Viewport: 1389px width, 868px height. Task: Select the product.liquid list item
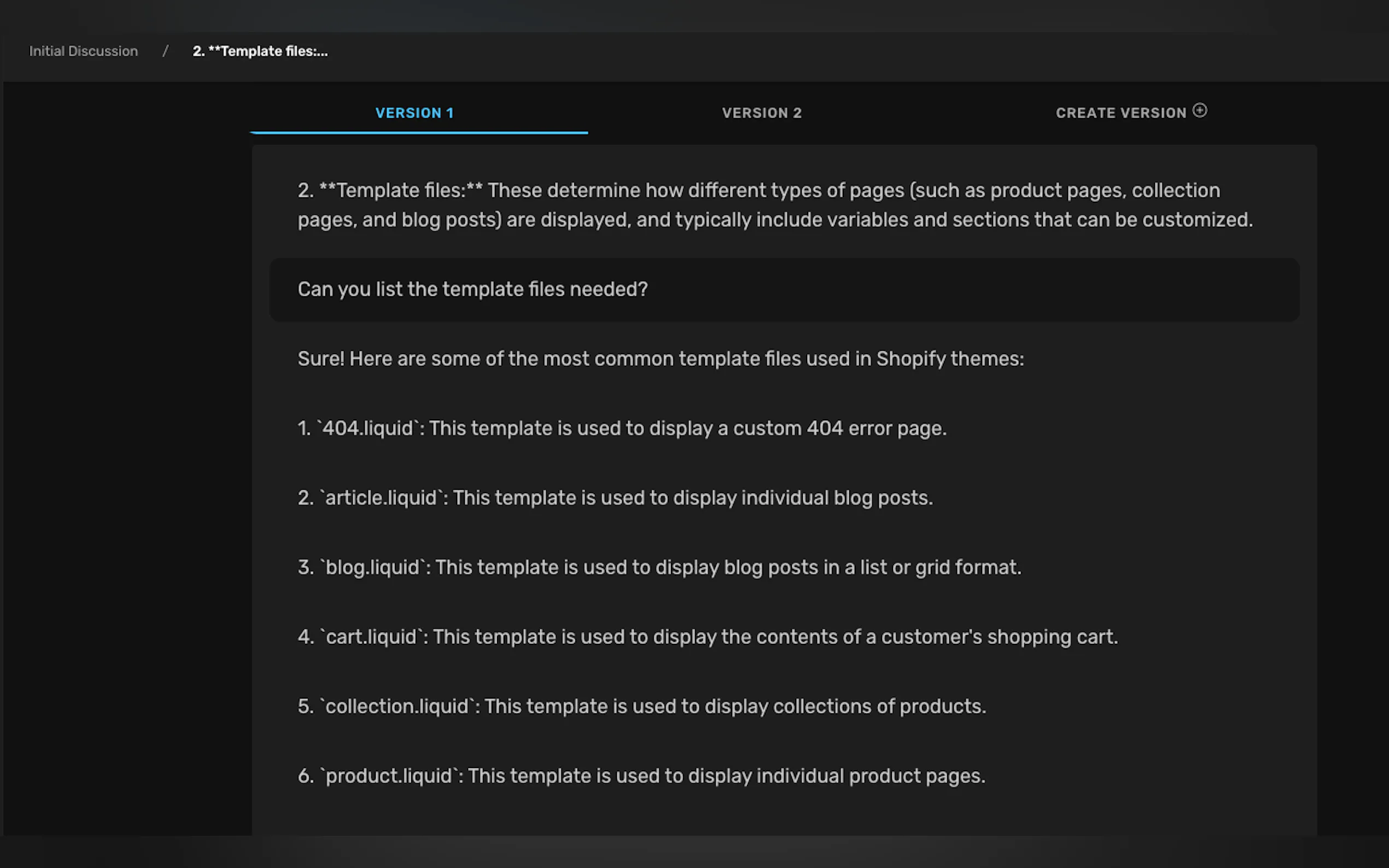[x=641, y=776]
